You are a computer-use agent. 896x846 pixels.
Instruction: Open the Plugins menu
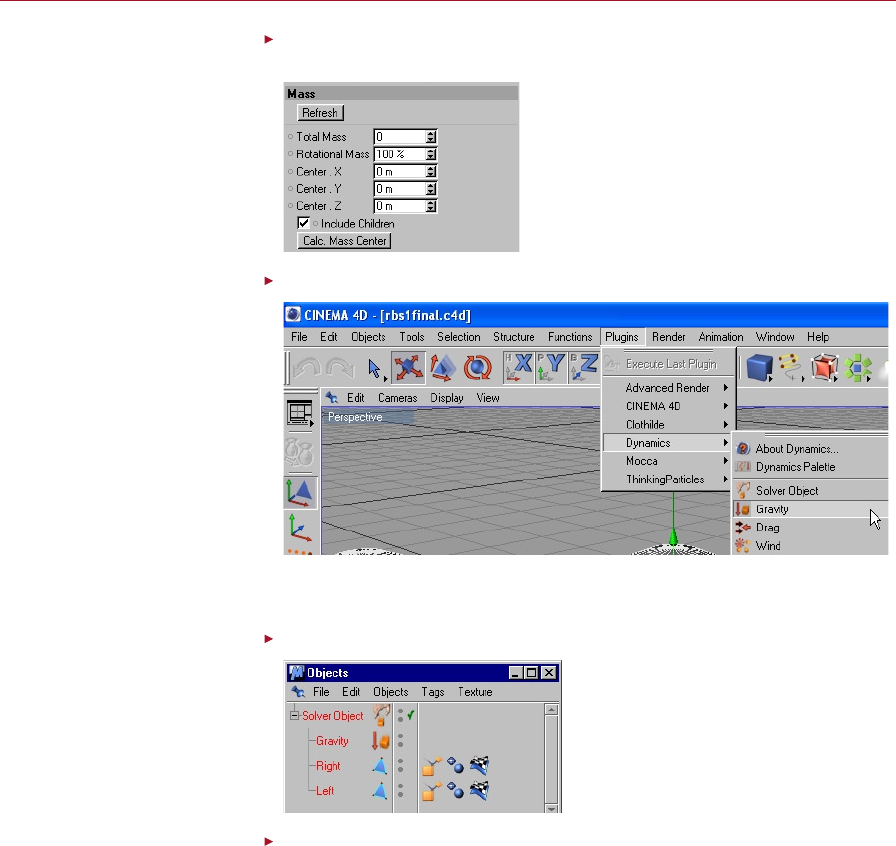coord(622,337)
